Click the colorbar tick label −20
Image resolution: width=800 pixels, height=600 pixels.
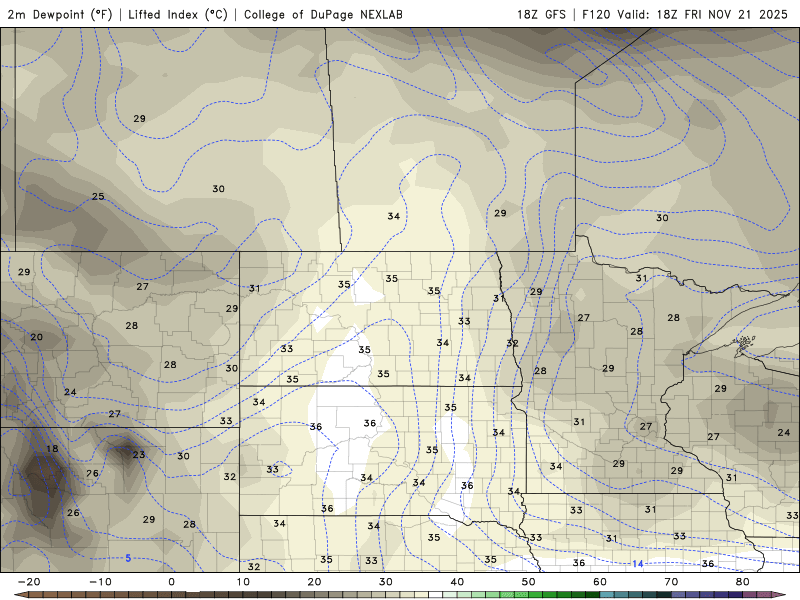coord(29,582)
